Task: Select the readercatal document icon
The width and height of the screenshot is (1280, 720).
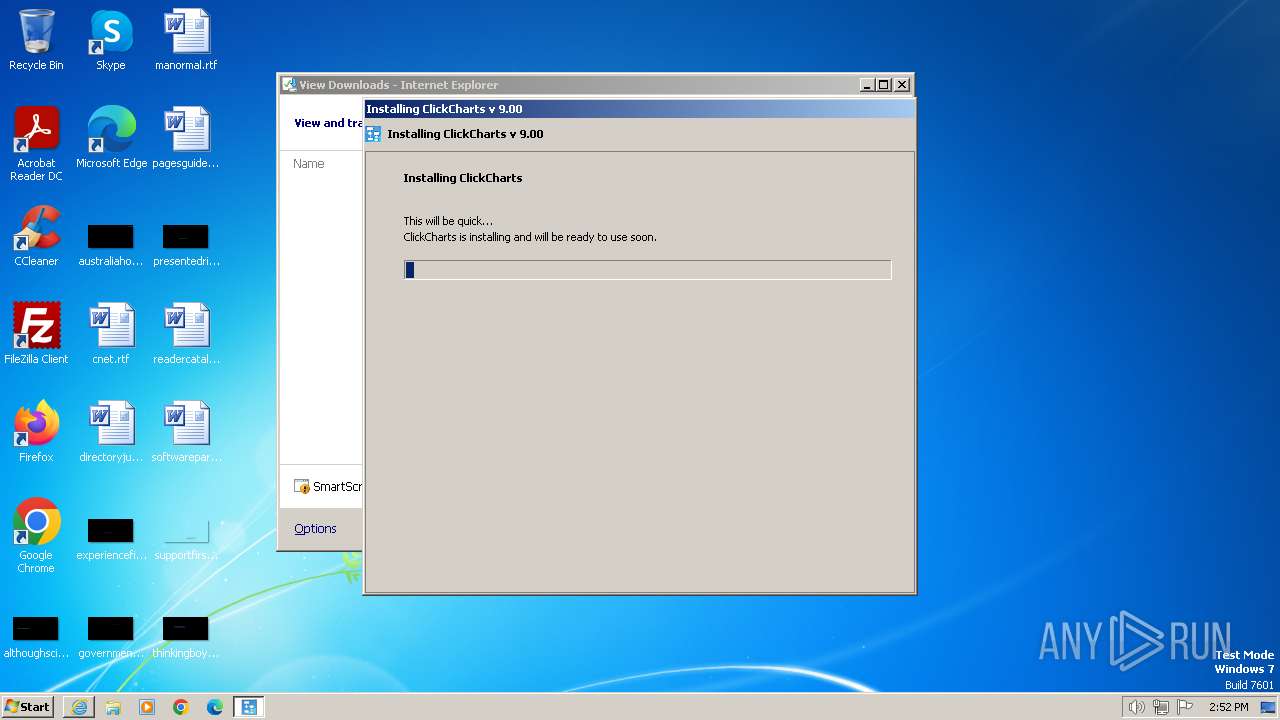Action: tap(186, 334)
